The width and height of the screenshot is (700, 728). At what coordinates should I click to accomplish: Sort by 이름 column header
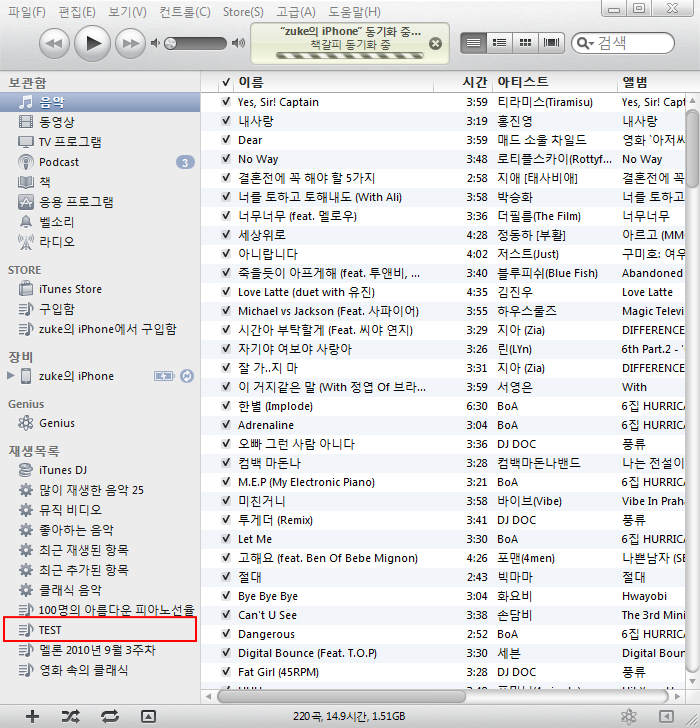(x=334, y=82)
